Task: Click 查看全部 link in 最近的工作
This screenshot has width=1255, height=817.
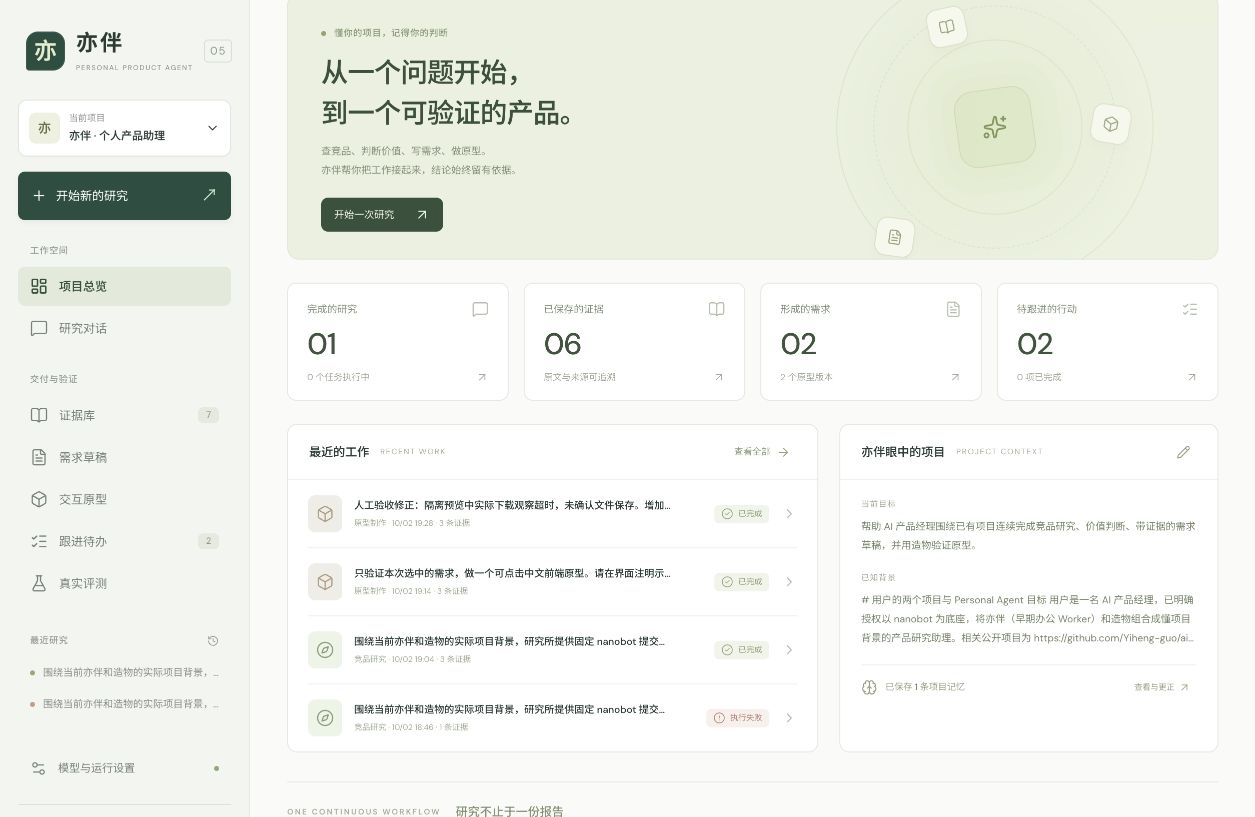Action: 762,452
